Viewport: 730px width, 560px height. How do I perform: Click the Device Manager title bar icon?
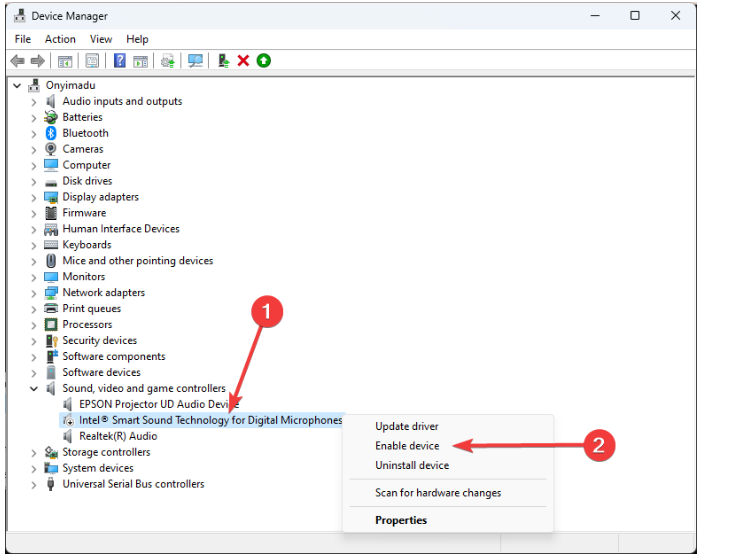click(x=20, y=16)
